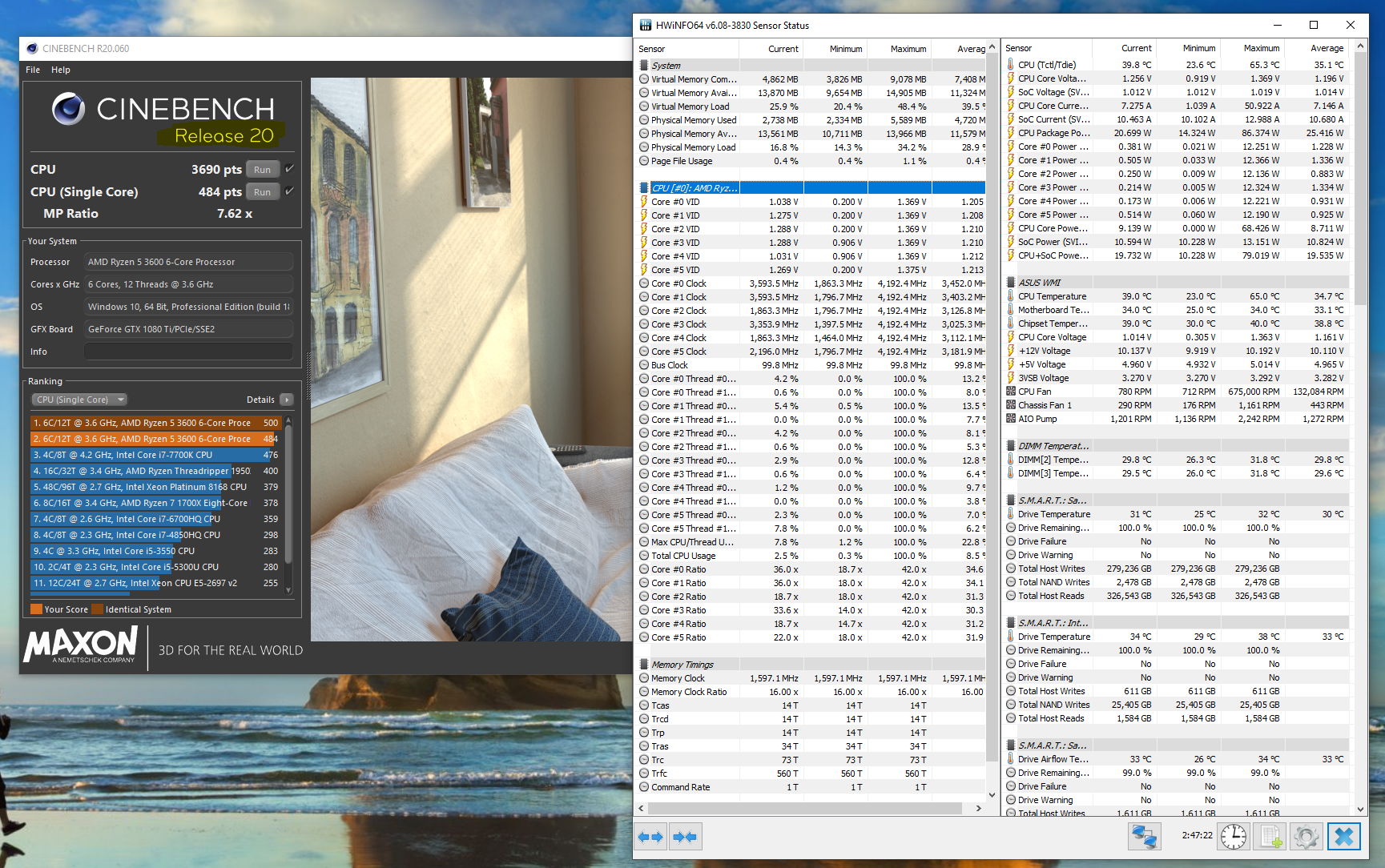Click the icon next to Total CPU Usage
Image resolution: width=1385 pixels, height=868 pixels.
click(644, 556)
